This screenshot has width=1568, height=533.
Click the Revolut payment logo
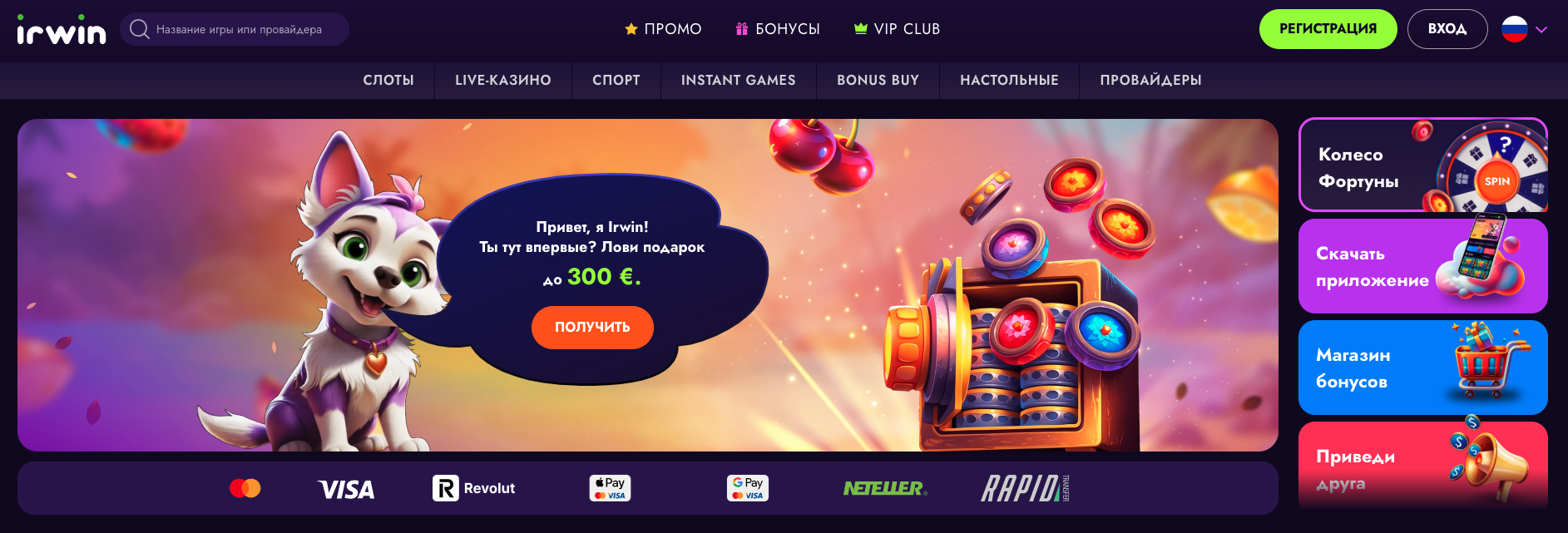474,488
